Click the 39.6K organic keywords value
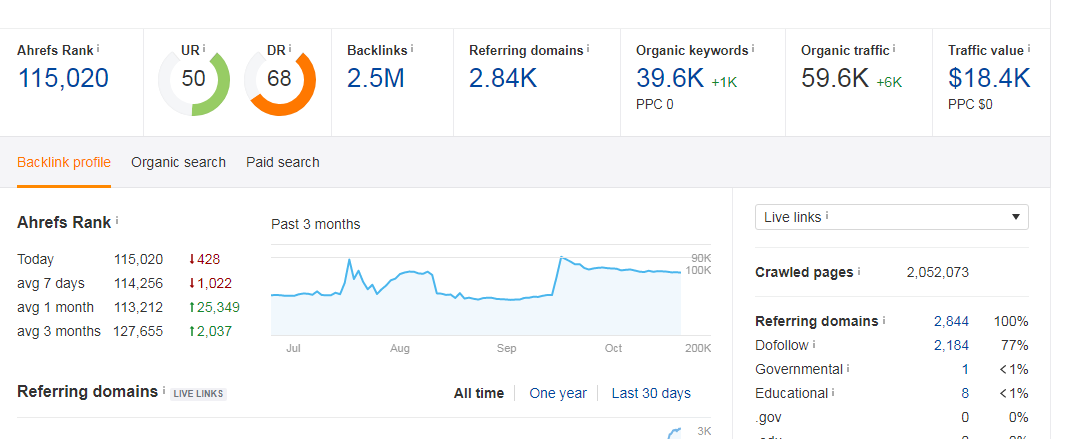 click(x=670, y=78)
